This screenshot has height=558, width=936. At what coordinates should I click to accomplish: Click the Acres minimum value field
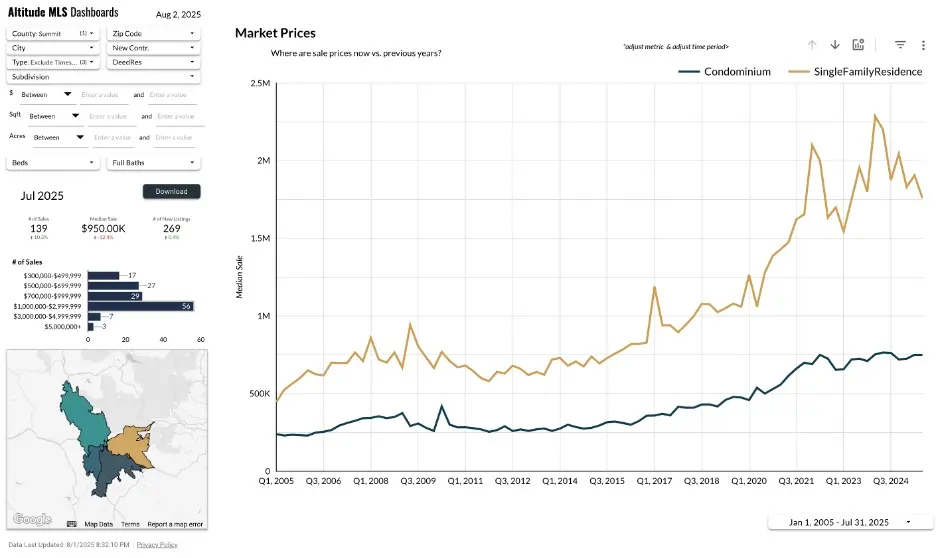pos(114,138)
